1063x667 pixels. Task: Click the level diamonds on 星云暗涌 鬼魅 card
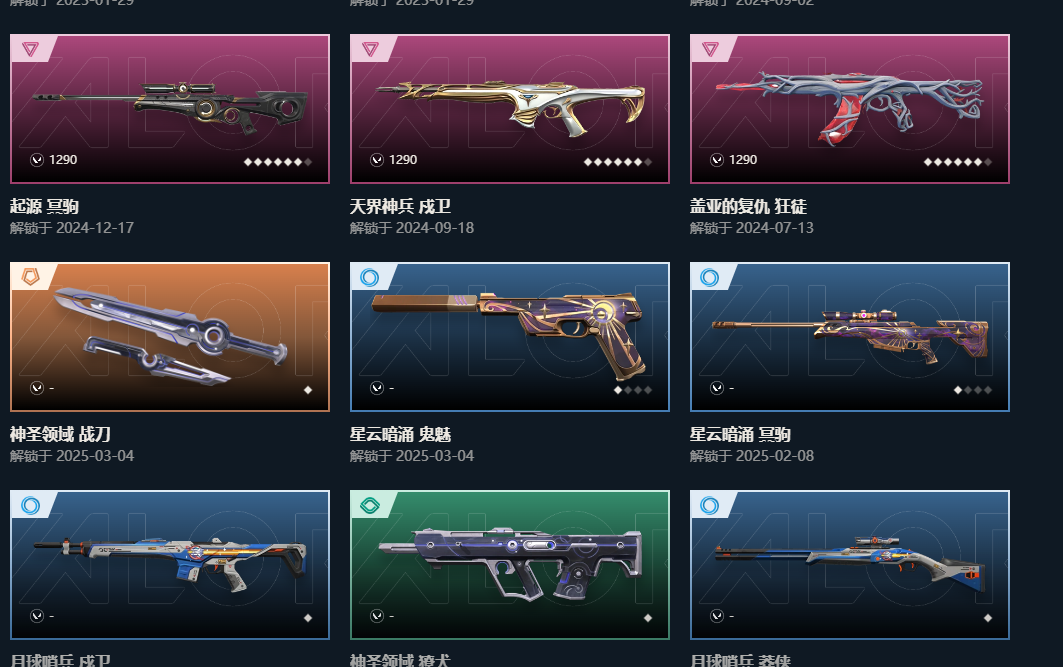(633, 390)
